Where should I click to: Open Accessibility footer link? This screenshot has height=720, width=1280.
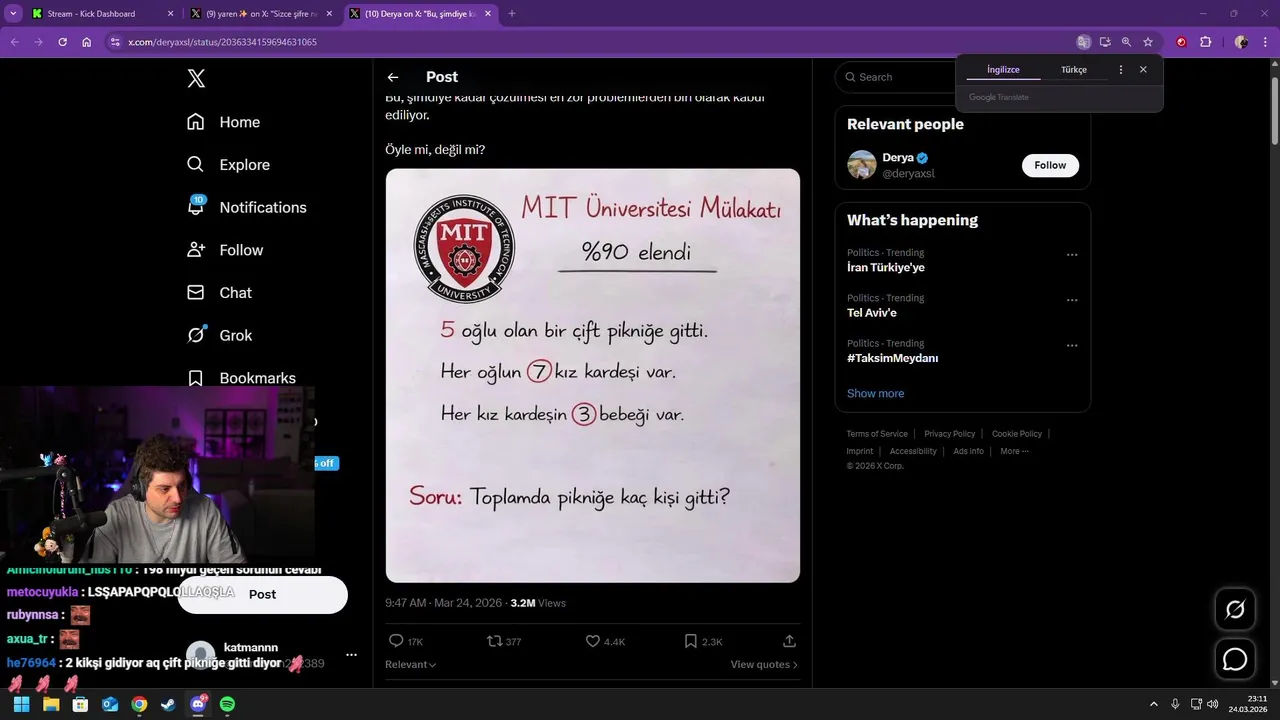tap(913, 451)
